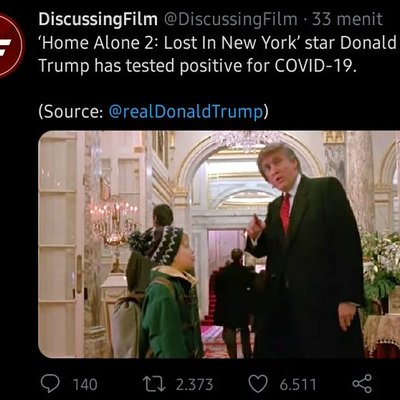Viewport: 400px width, 400px height.
Task: Open the 33 menit timestamp
Action: 347,19
